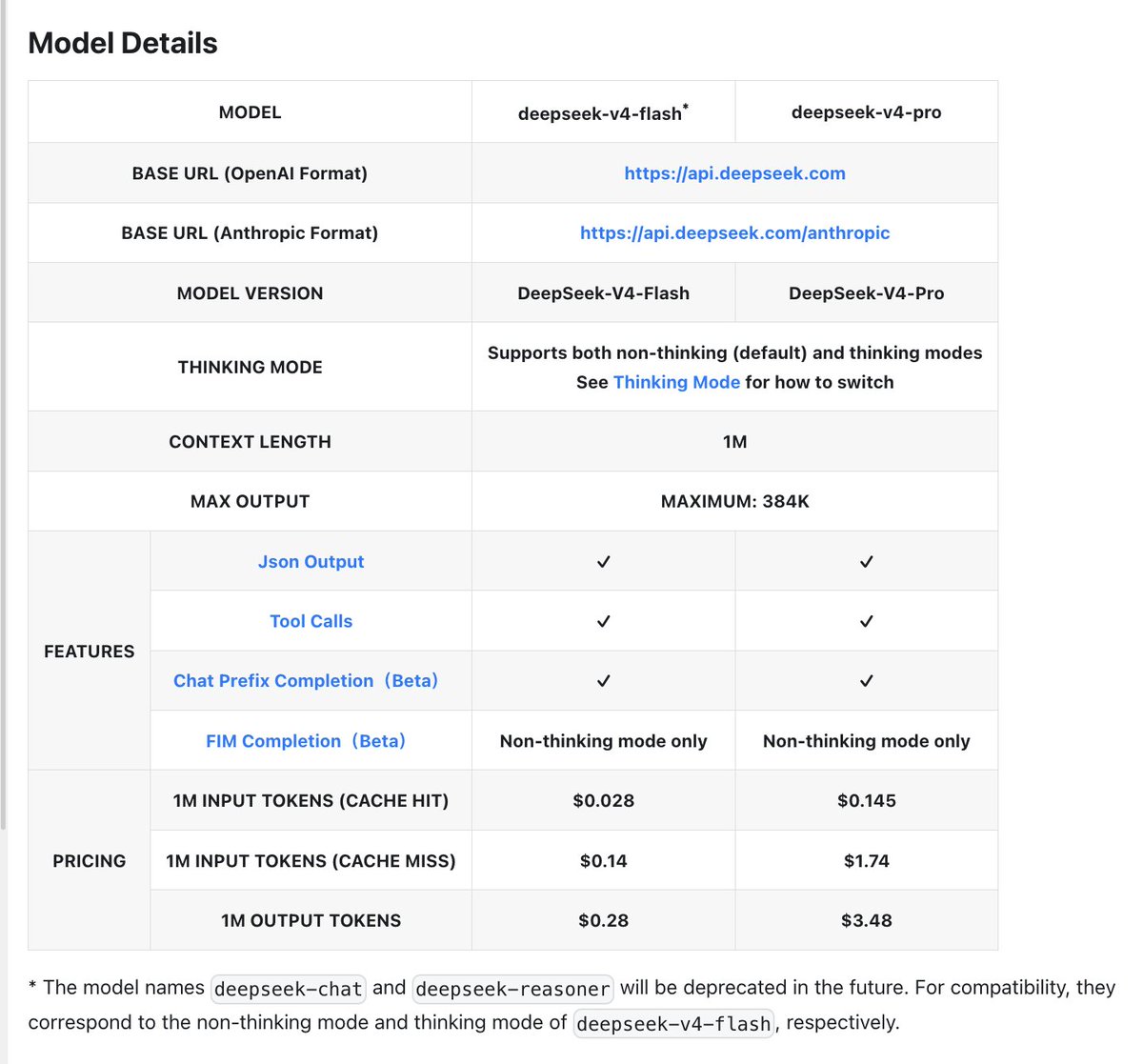Open the Json Output documentation link
The width and height of the screenshot is (1143, 1064).
[311, 561]
